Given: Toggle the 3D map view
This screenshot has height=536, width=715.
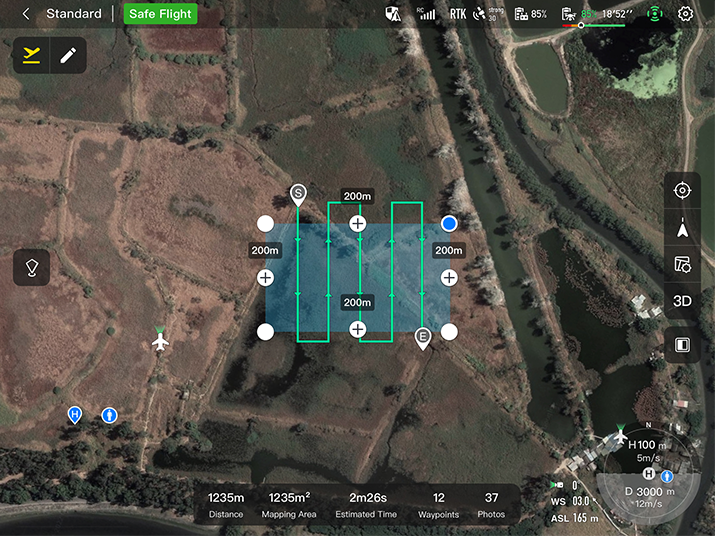Looking at the screenshot, I should (x=682, y=301).
